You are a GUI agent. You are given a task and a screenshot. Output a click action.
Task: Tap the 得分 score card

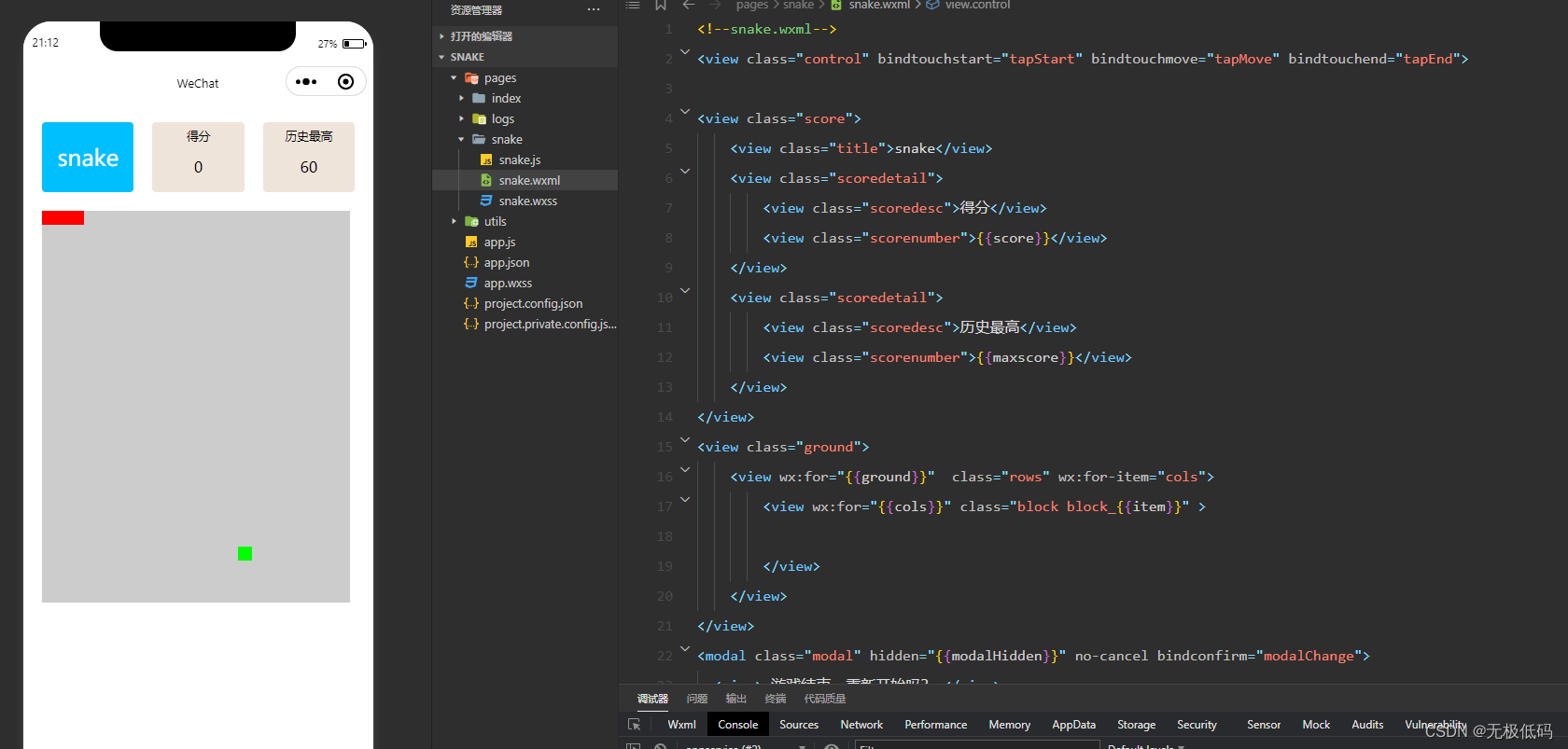click(x=198, y=158)
